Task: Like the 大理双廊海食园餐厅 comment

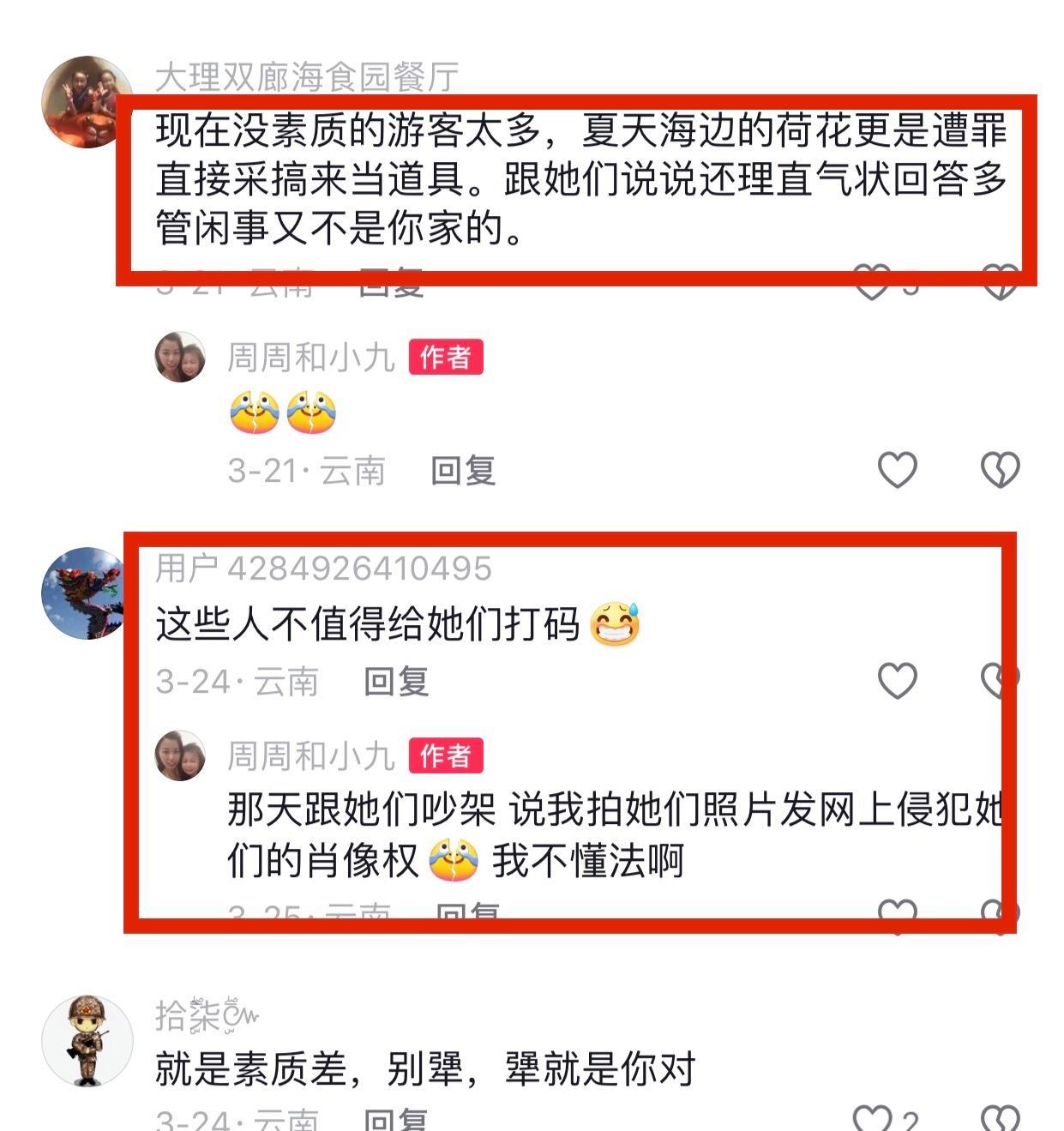Action: click(x=873, y=282)
